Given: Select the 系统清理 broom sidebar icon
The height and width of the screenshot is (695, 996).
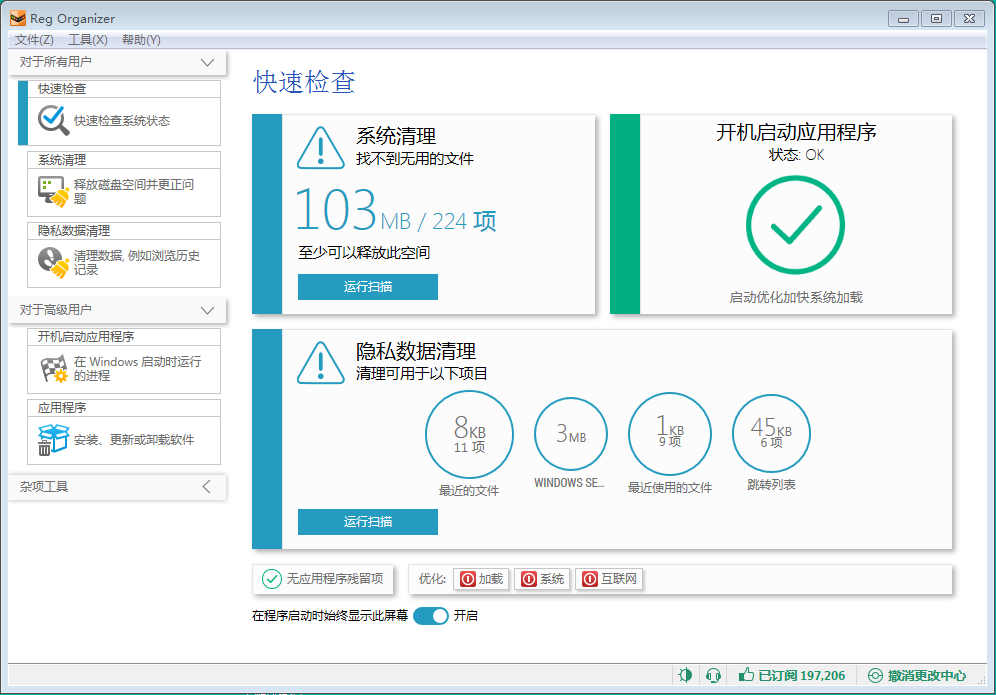Looking at the screenshot, I should click(x=53, y=190).
